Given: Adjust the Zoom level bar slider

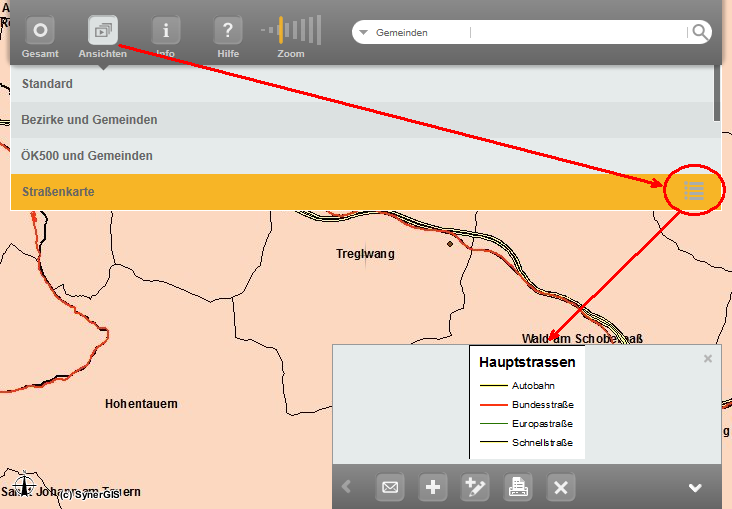Looking at the screenshot, I should coord(291,30).
